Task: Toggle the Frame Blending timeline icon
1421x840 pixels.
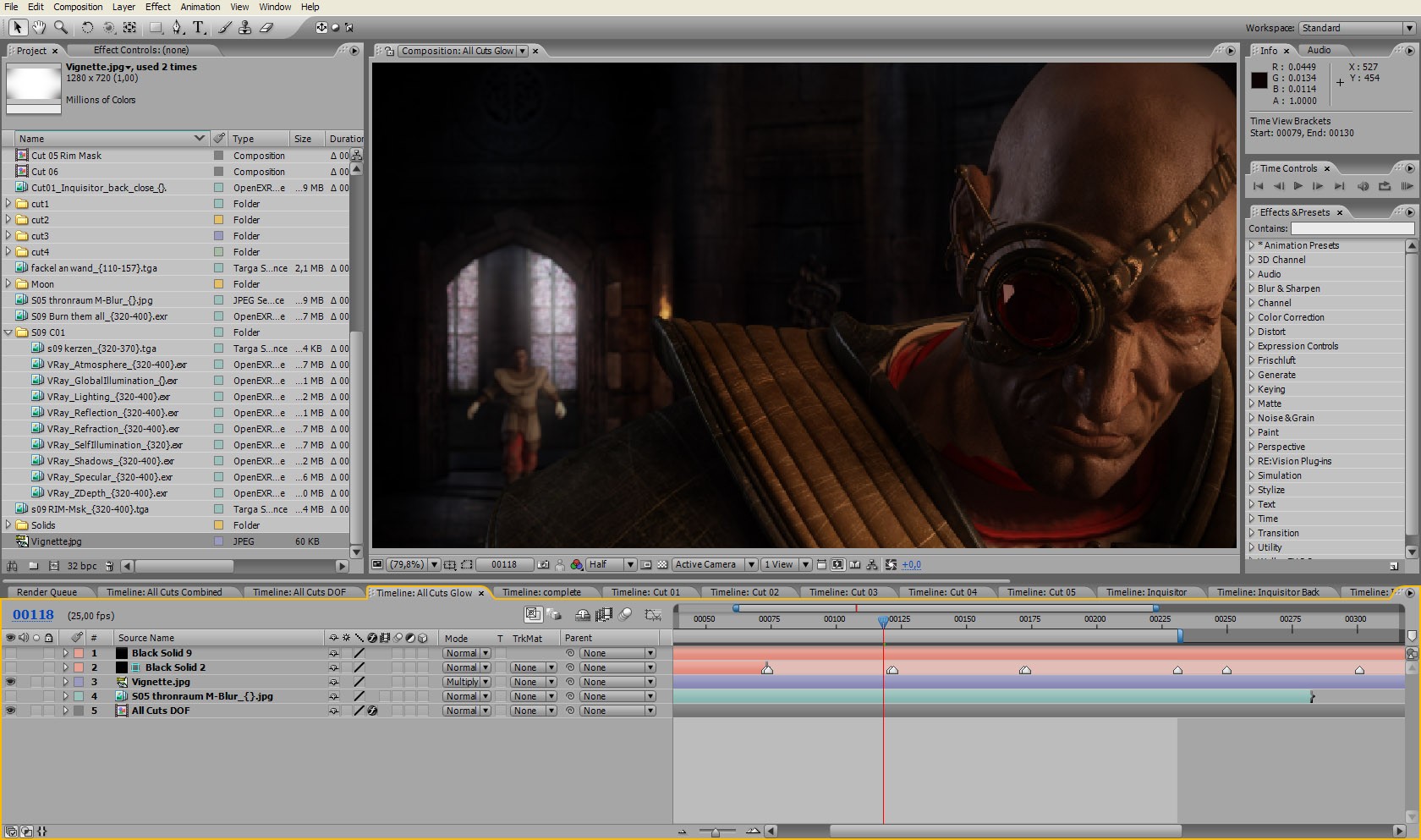Action: click(604, 615)
